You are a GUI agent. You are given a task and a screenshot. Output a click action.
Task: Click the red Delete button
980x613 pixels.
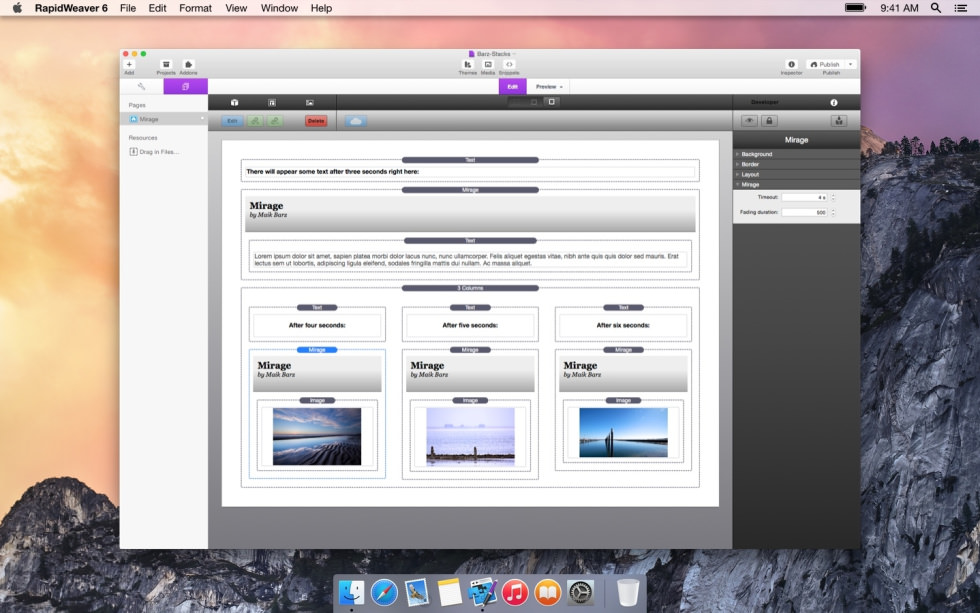click(316, 121)
